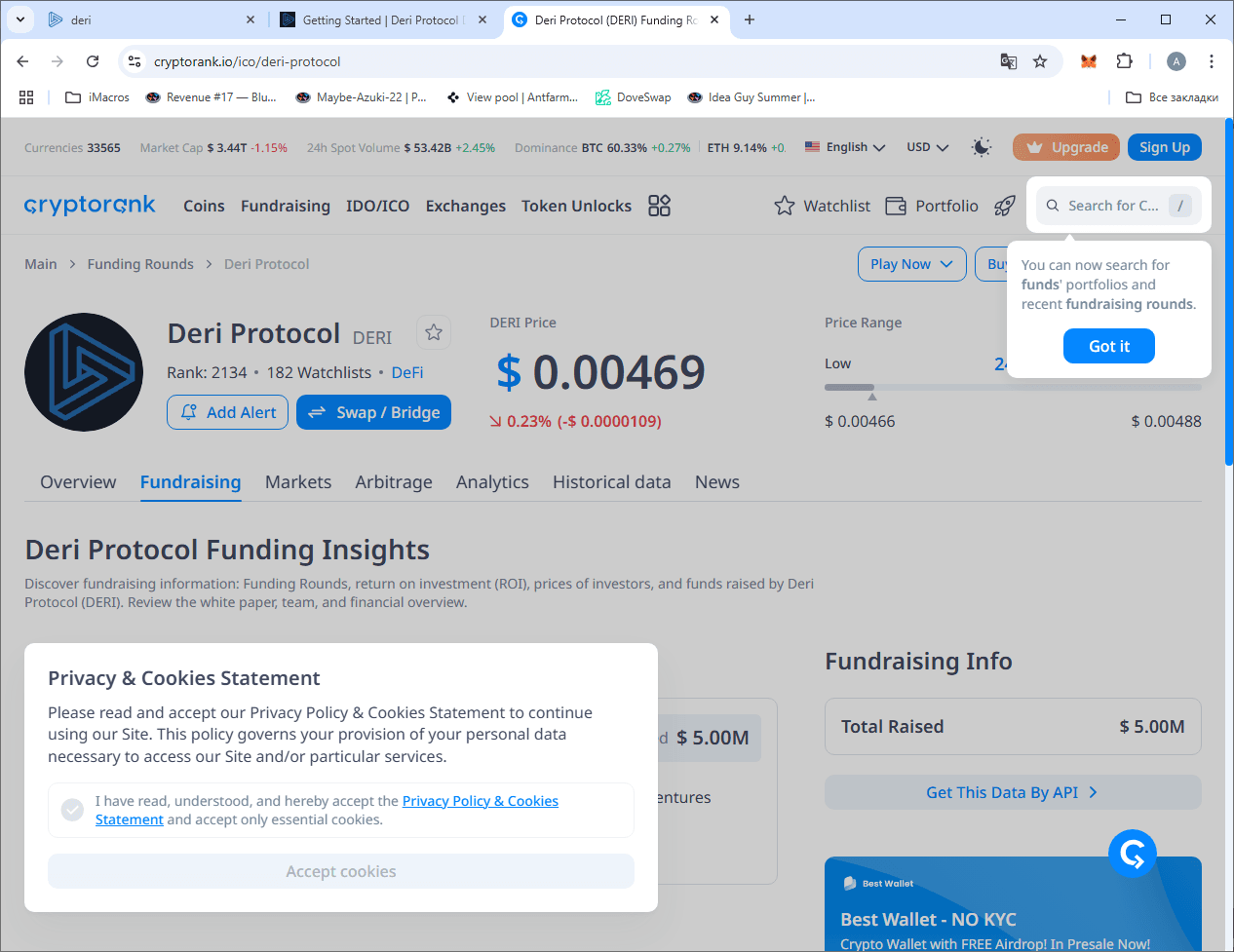Switch to the Overview tab

click(x=78, y=482)
